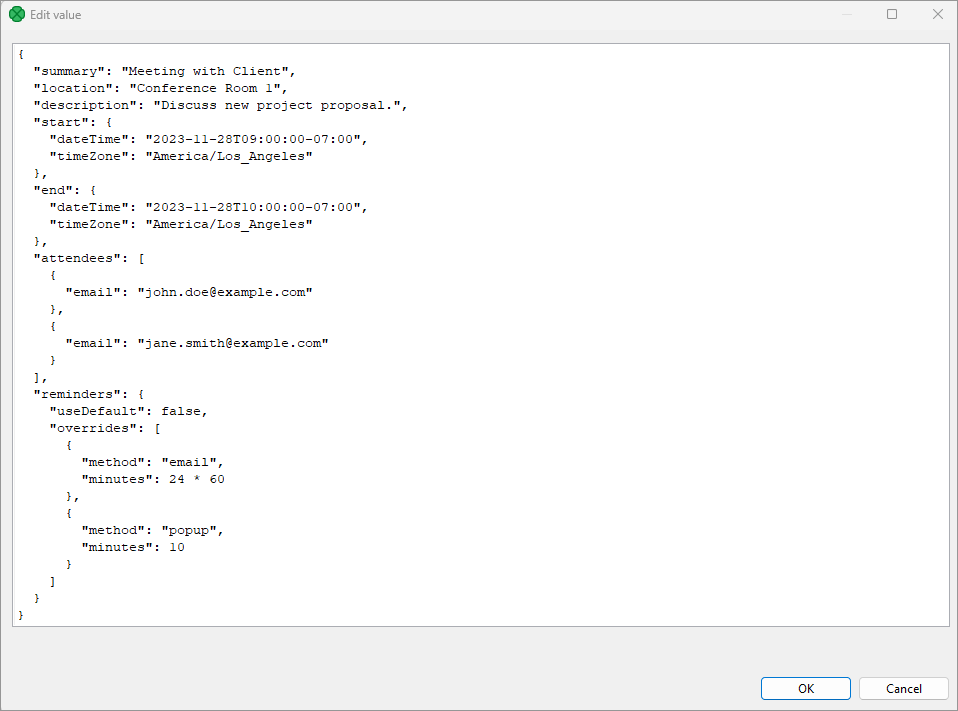Click the false value of useDefault
Image resolution: width=958 pixels, height=711 pixels.
pos(181,411)
